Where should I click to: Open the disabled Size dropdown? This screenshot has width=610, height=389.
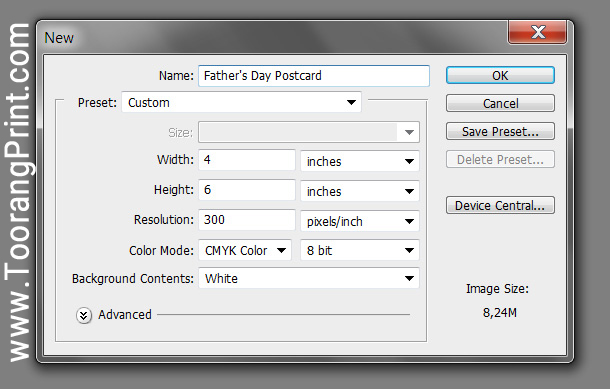[309, 132]
